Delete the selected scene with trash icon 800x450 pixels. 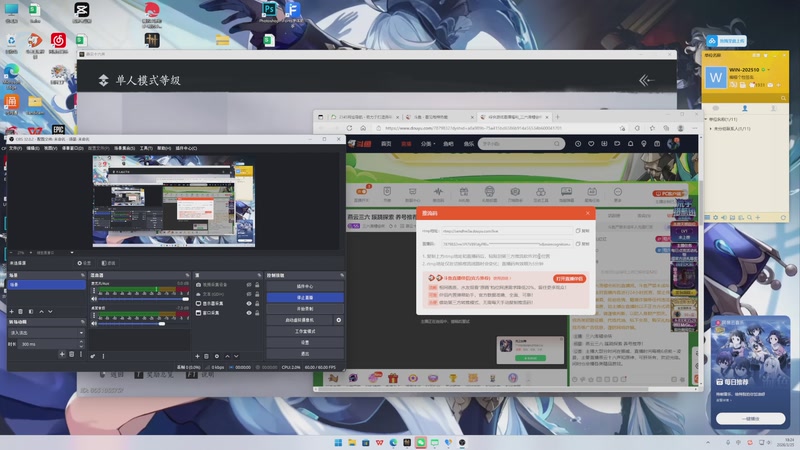pyautogui.click(x=21, y=311)
